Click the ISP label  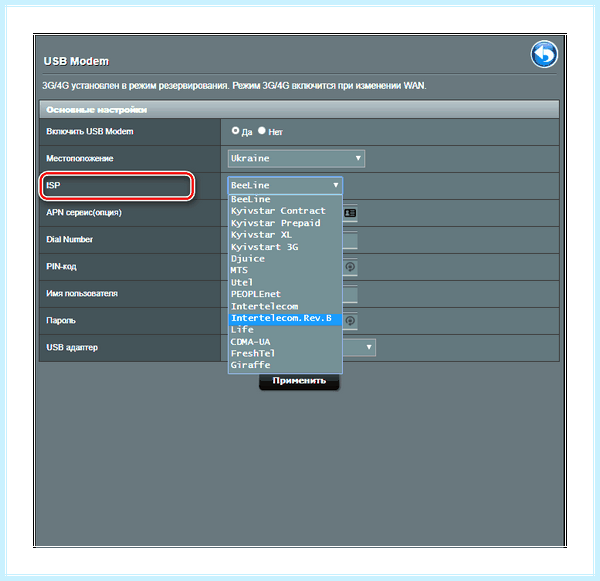click(x=53, y=186)
